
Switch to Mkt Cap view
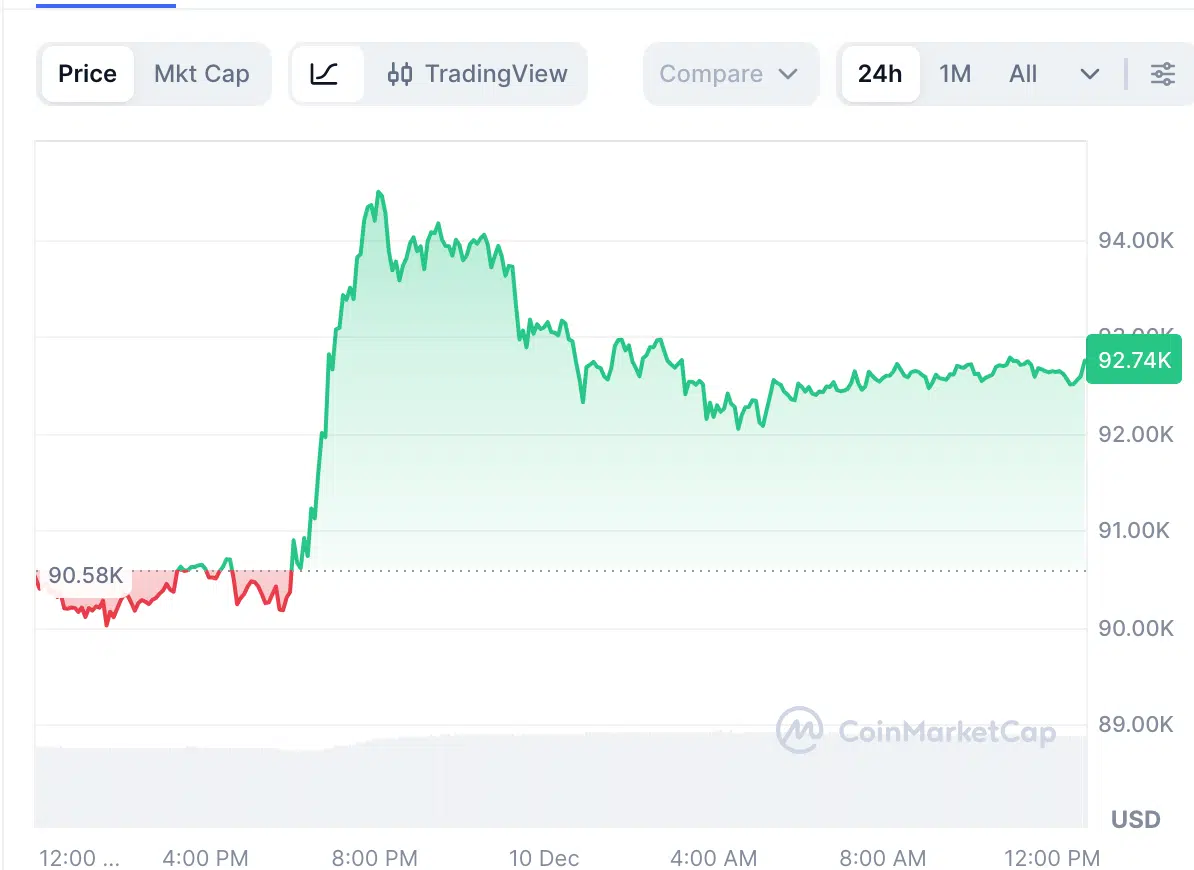tap(201, 74)
